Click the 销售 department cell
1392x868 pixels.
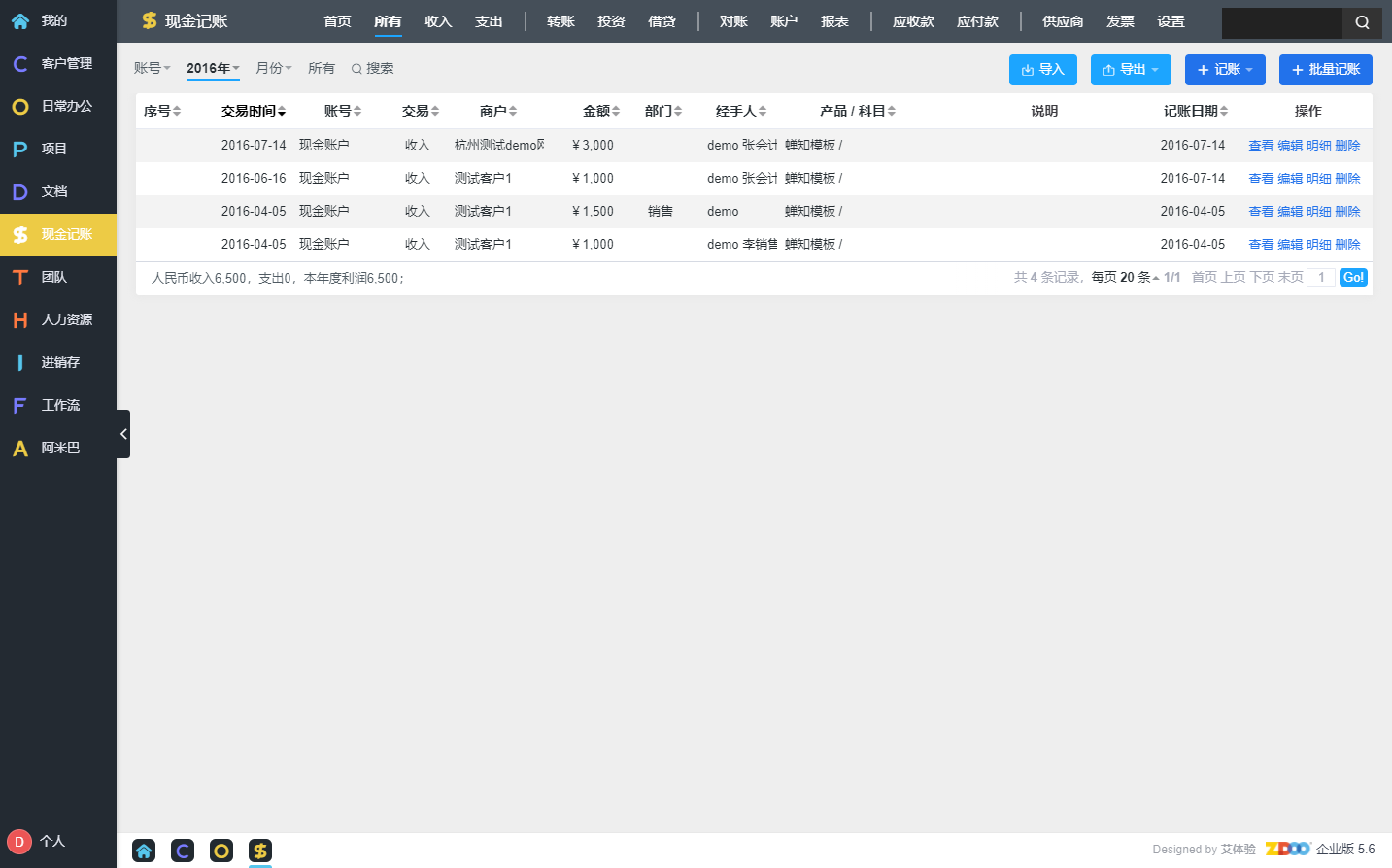[661, 211]
